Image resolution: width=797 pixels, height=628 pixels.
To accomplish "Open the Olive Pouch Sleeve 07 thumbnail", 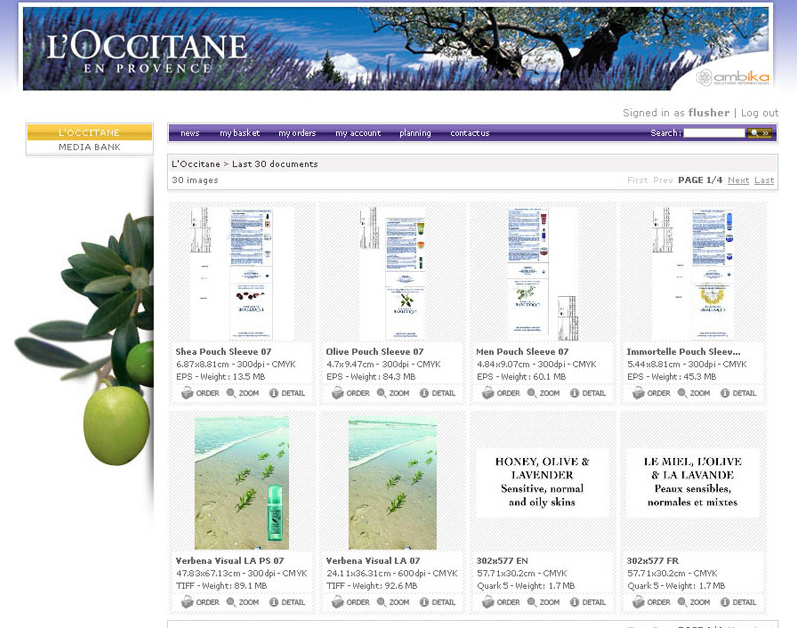I will pos(392,273).
